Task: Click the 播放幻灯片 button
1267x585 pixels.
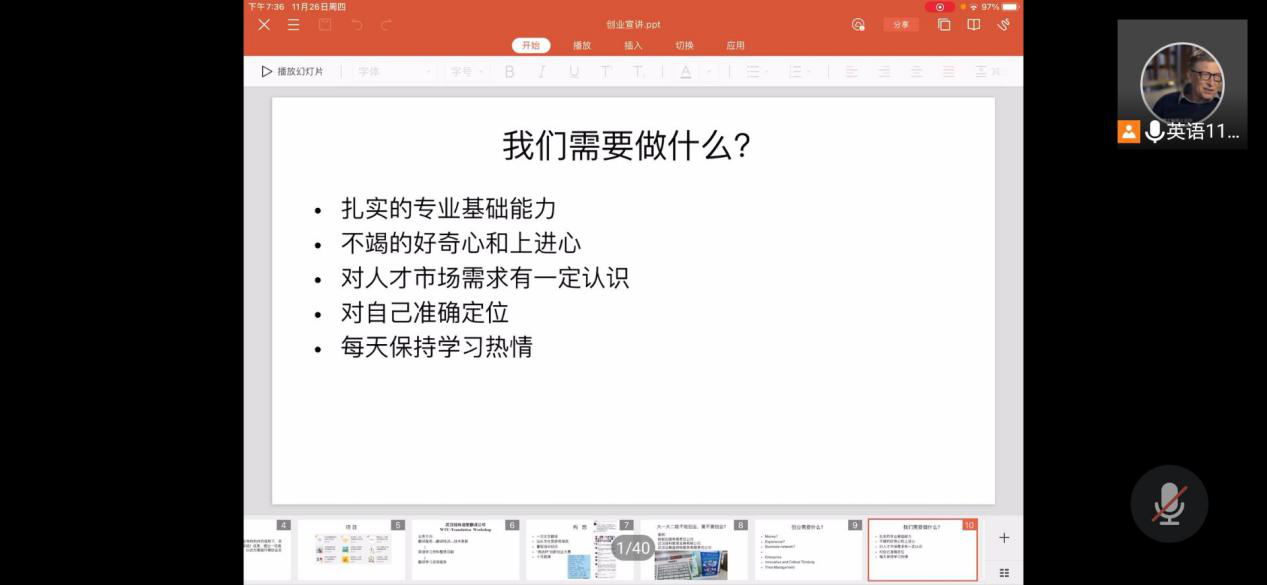Action: (x=292, y=72)
